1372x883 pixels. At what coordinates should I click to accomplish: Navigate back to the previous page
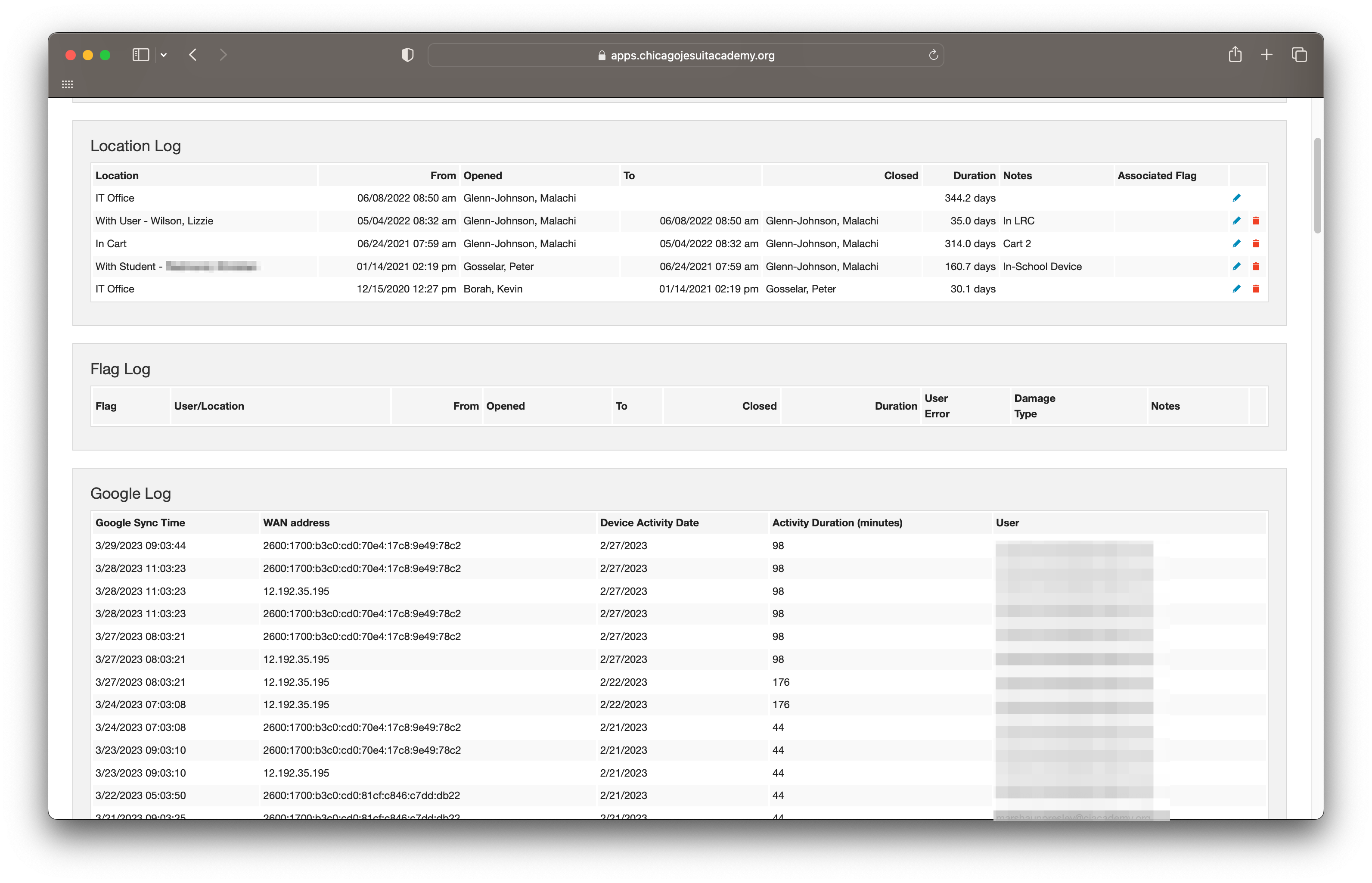193,54
